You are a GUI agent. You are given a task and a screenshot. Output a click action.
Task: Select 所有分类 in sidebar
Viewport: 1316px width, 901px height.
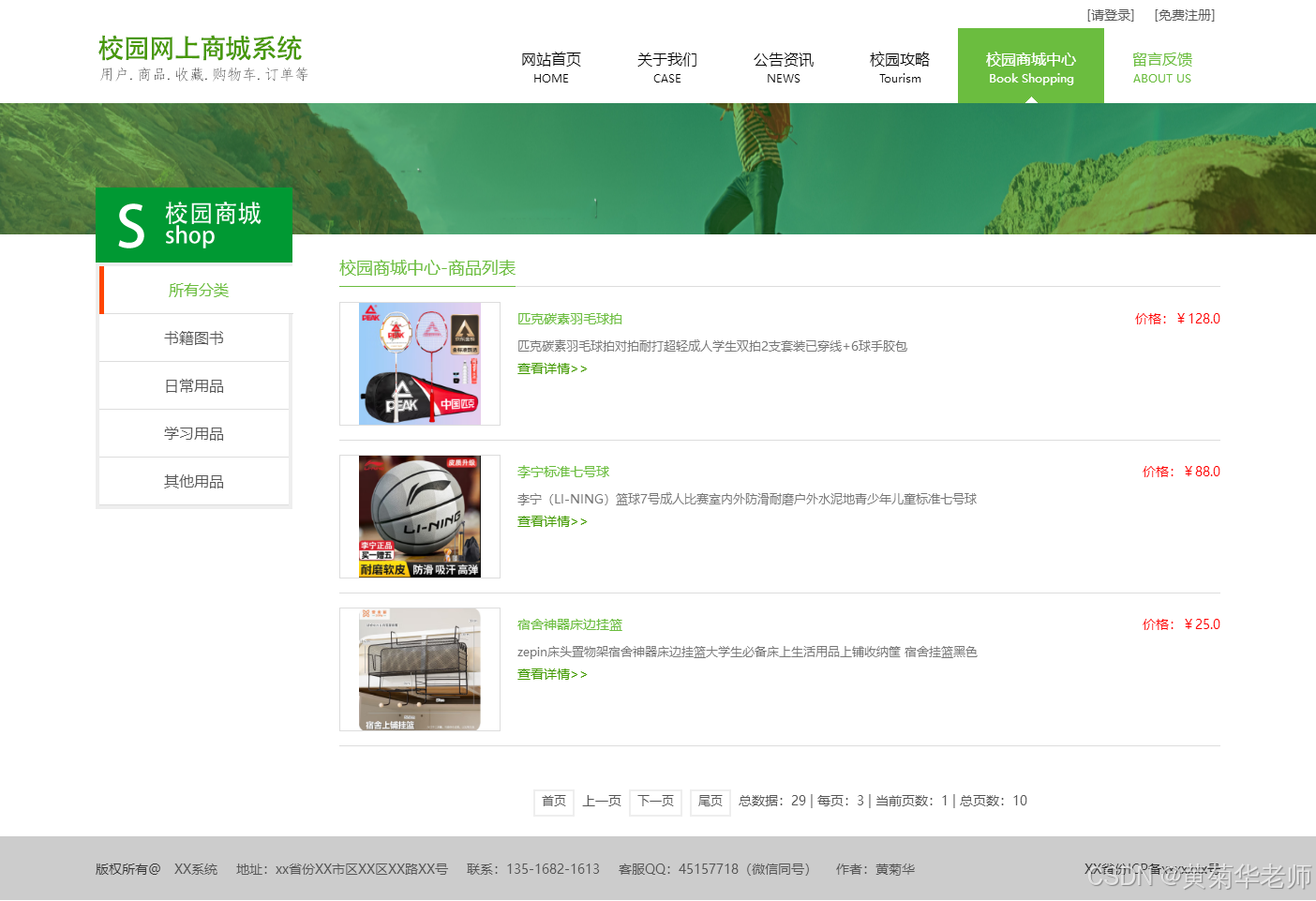click(196, 290)
